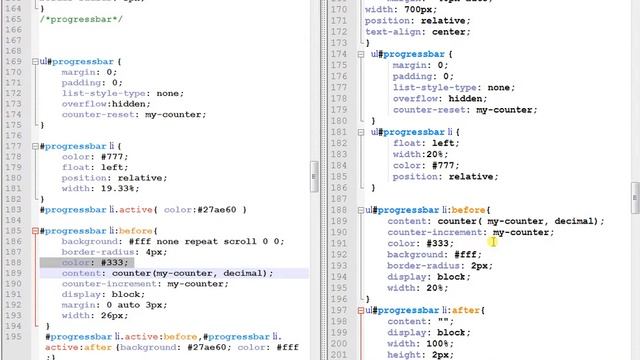
Task: Click 'color: #333;' on right line 191
Action: (420, 243)
